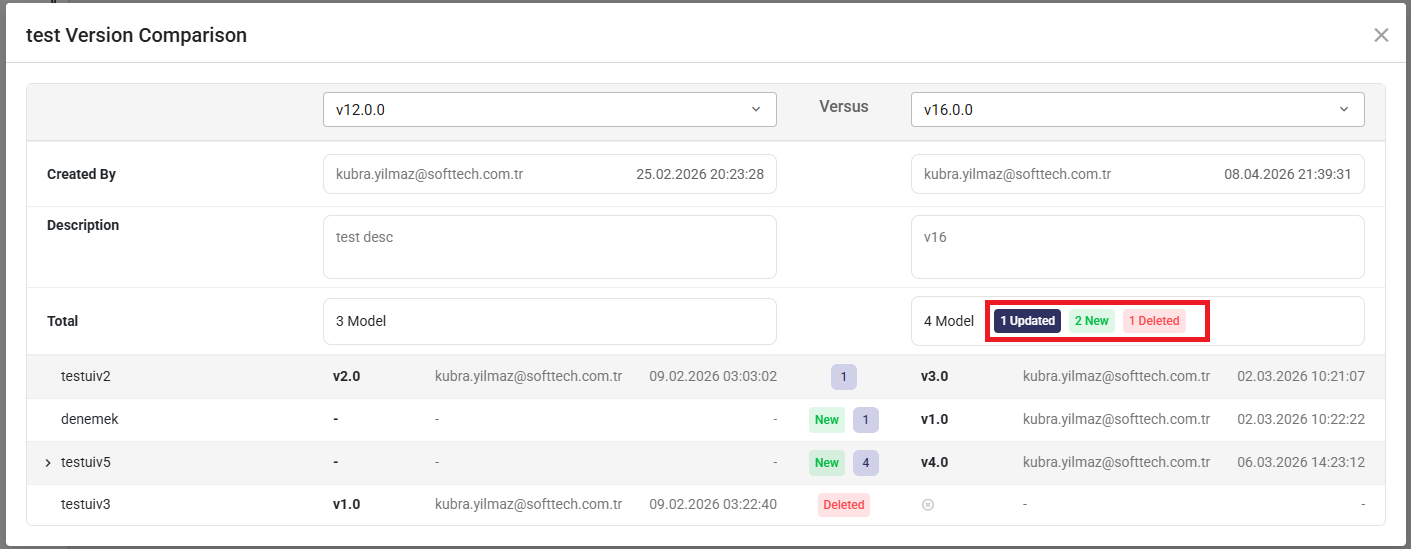Image resolution: width=1411 pixels, height=549 pixels.
Task: Click the New tag on denemek row
Action: 826,420
